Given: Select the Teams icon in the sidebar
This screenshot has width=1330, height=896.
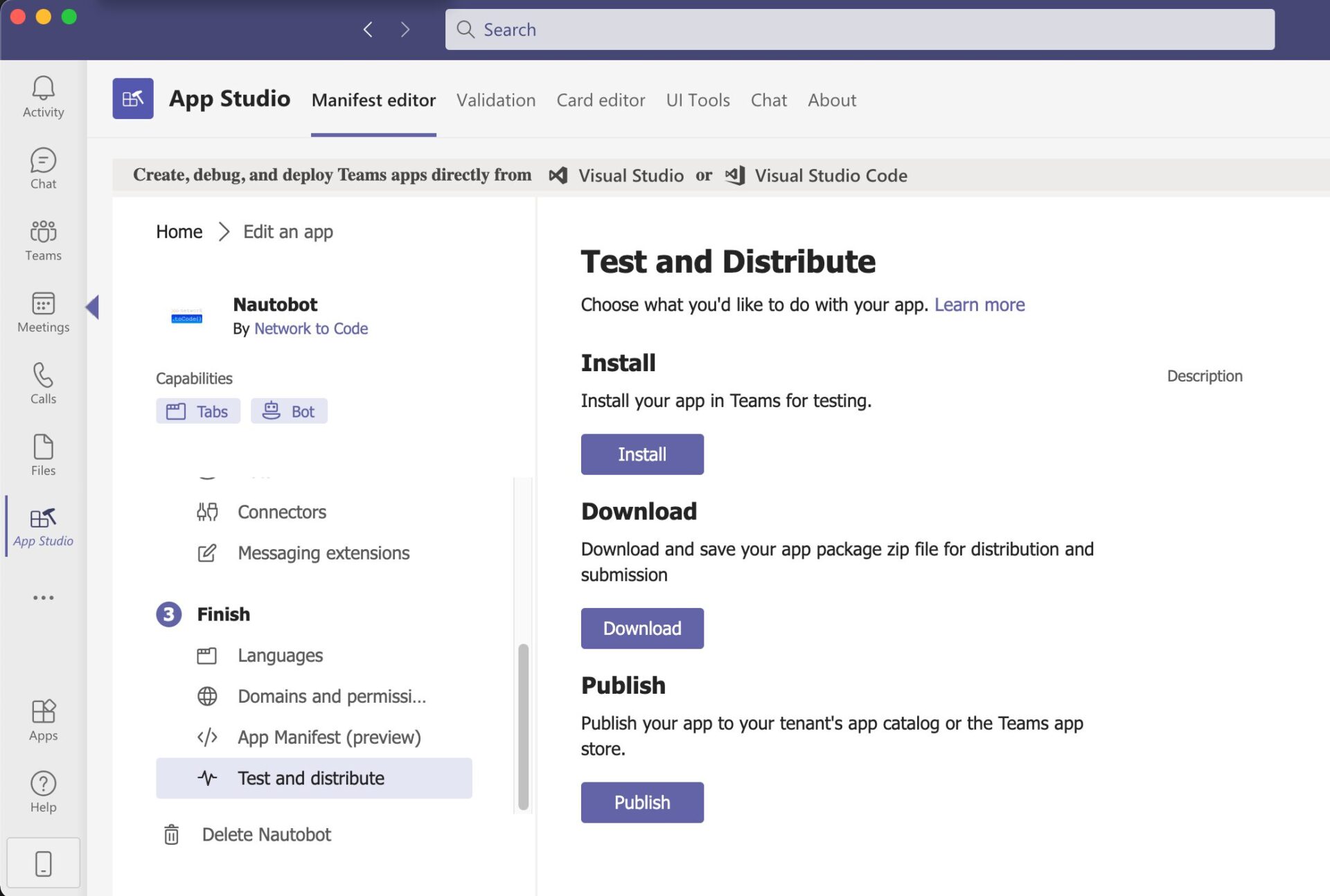Looking at the screenshot, I should pos(43,240).
